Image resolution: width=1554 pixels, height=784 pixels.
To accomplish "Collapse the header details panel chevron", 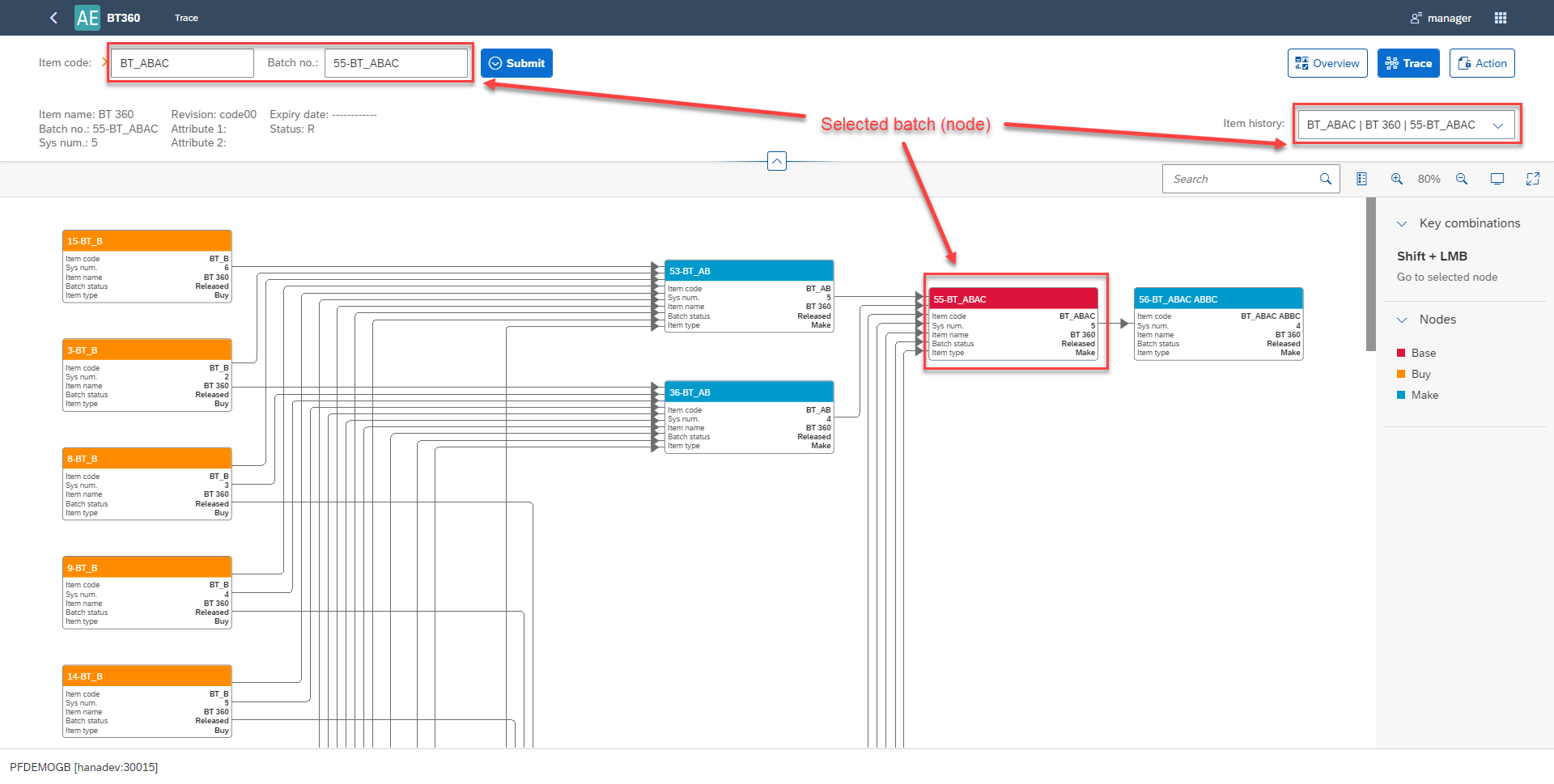I will coord(776,160).
